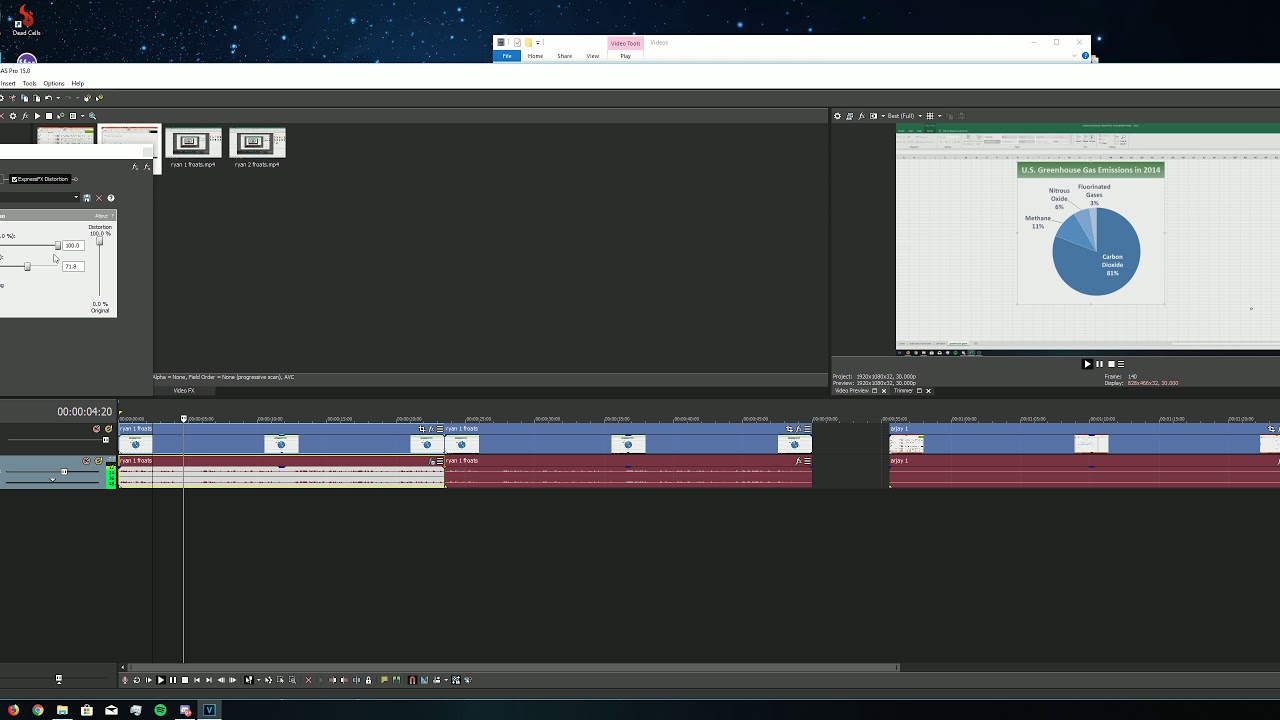The height and width of the screenshot is (720, 1280).
Task: Play from the video preview transport
Action: (1087, 364)
